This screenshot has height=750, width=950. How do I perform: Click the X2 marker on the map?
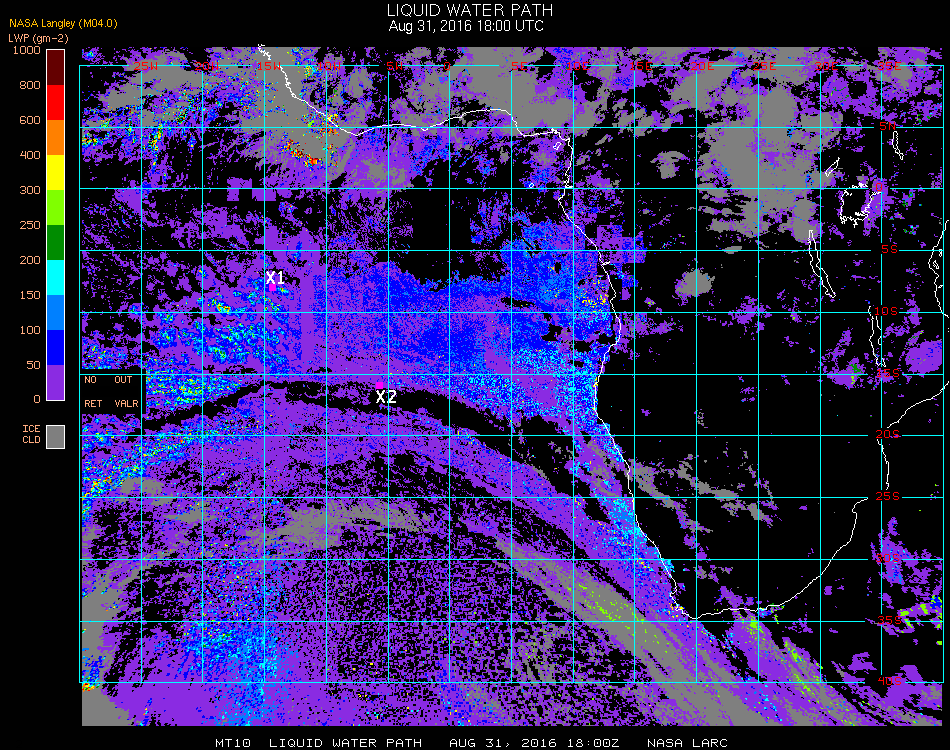386,397
